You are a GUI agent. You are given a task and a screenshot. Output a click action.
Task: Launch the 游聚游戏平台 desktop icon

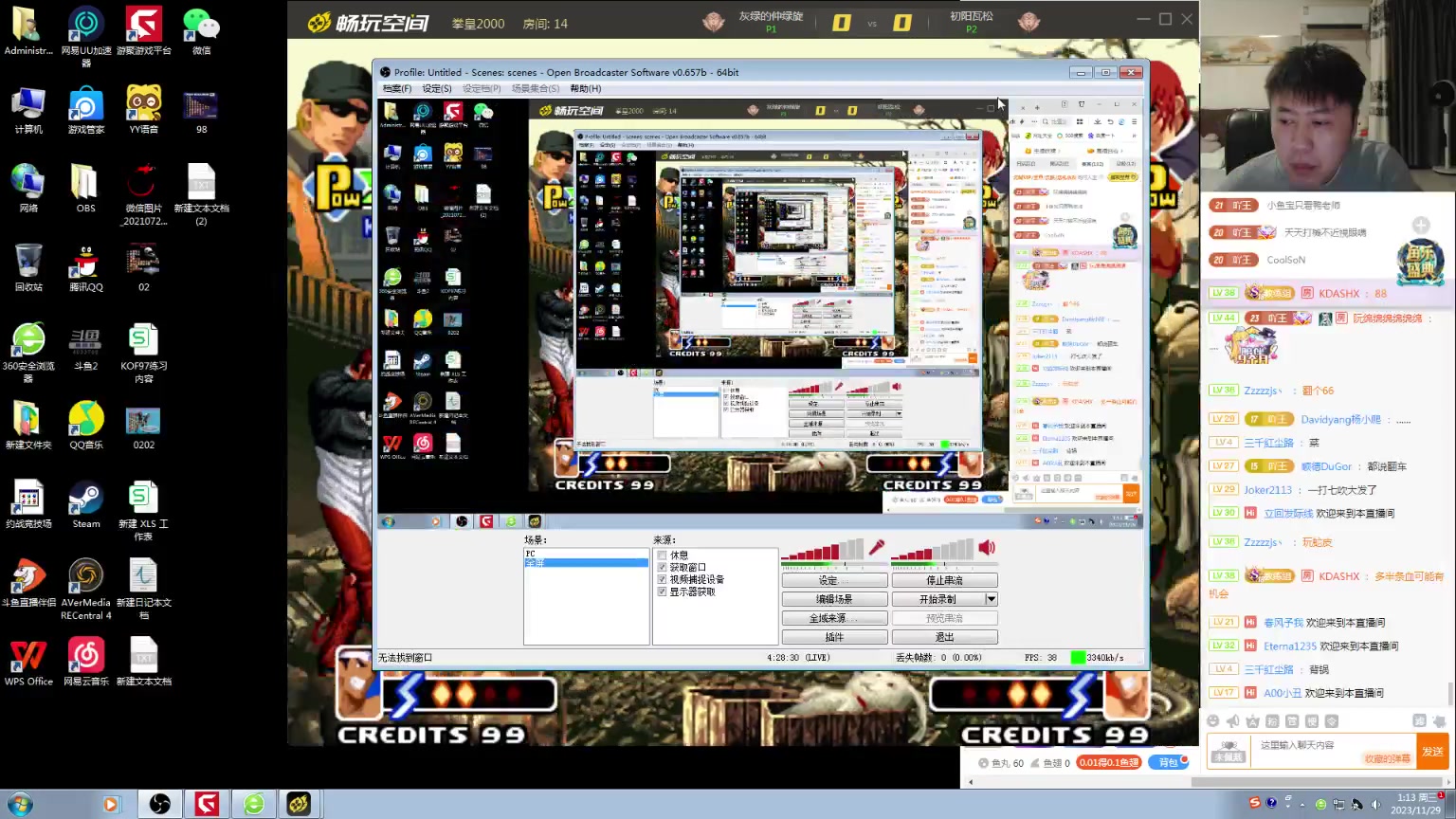(x=144, y=31)
